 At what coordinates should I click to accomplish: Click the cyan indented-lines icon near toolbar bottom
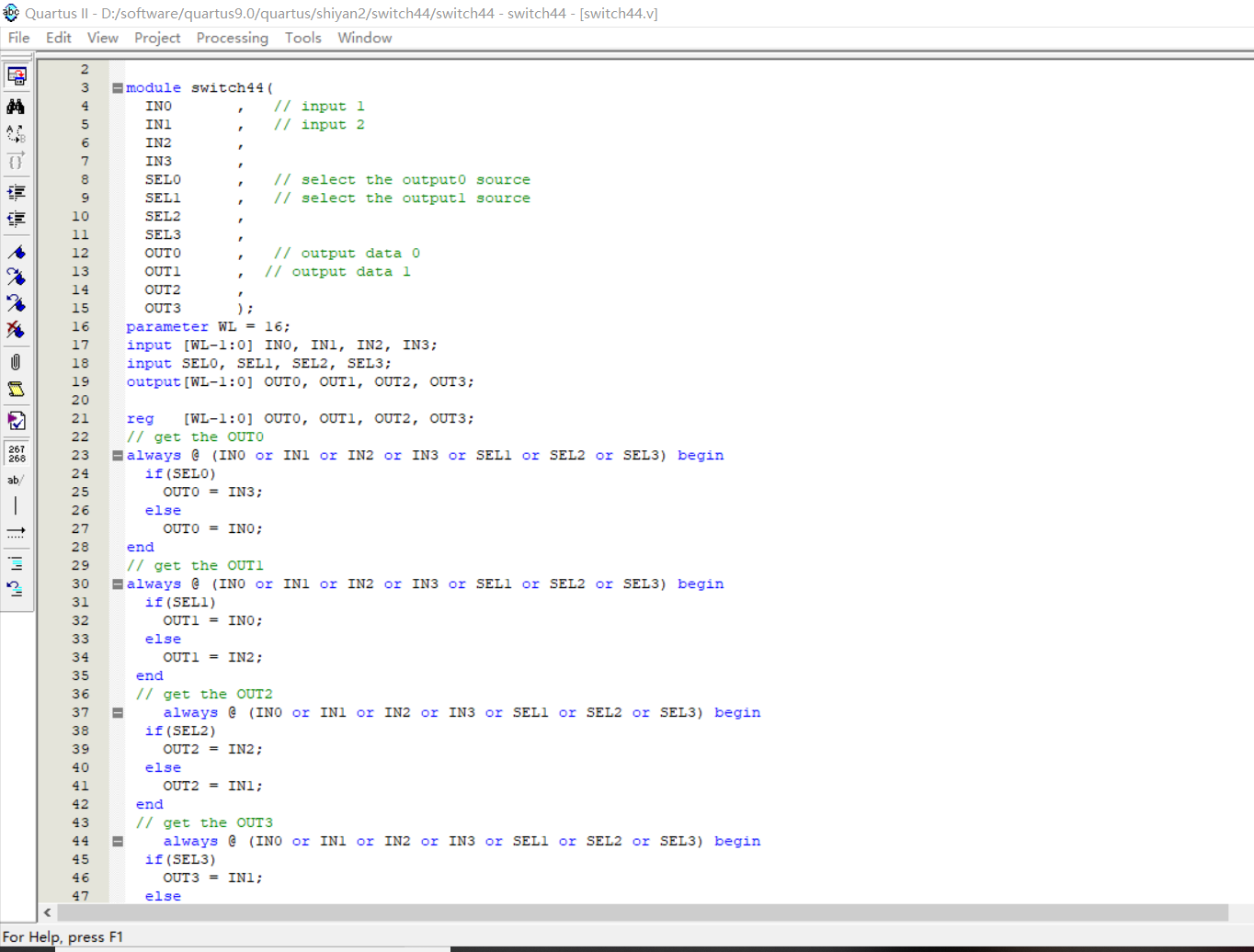tap(16, 563)
